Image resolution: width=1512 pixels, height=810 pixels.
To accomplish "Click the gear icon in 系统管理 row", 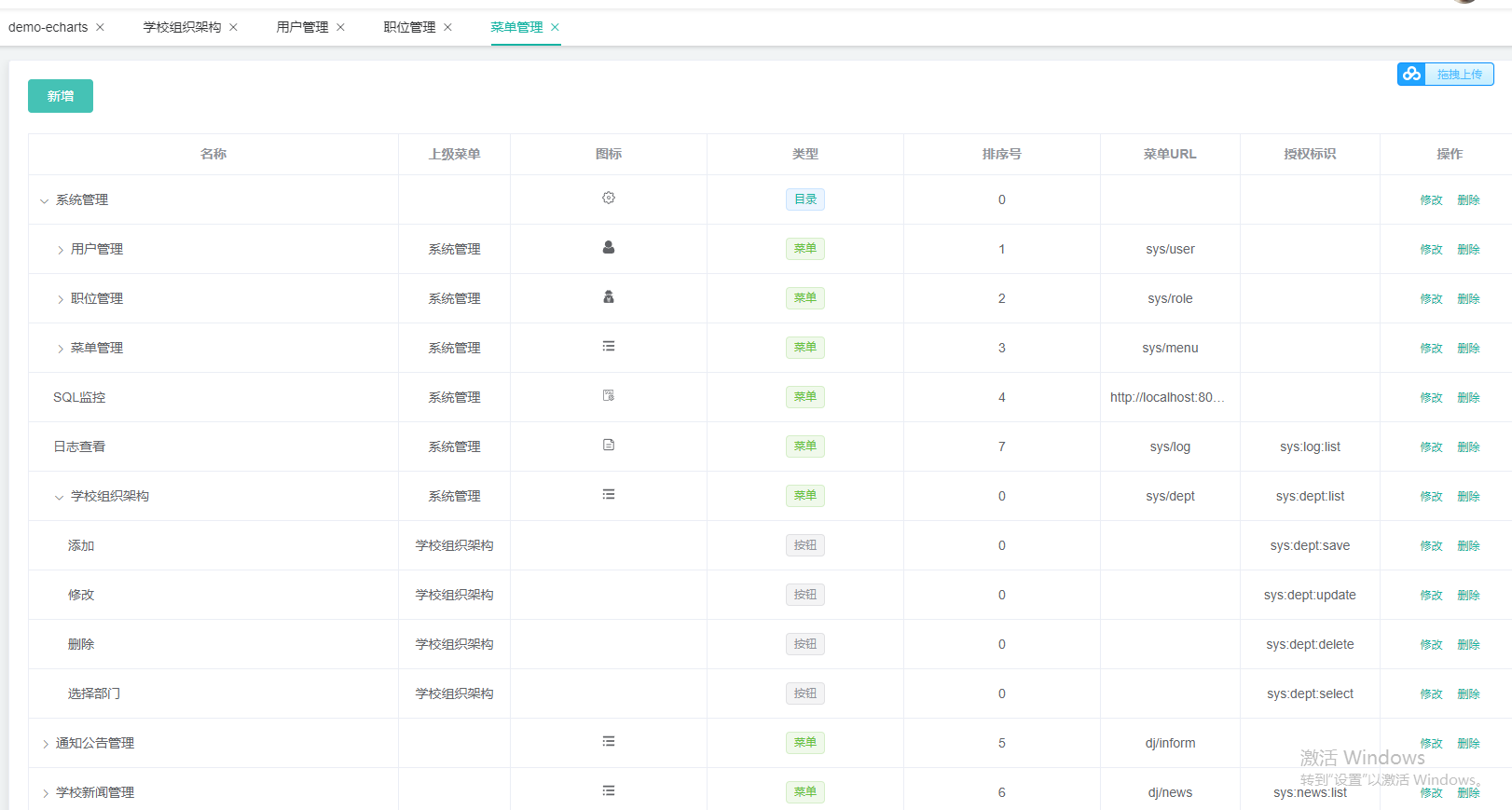I will click(609, 198).
